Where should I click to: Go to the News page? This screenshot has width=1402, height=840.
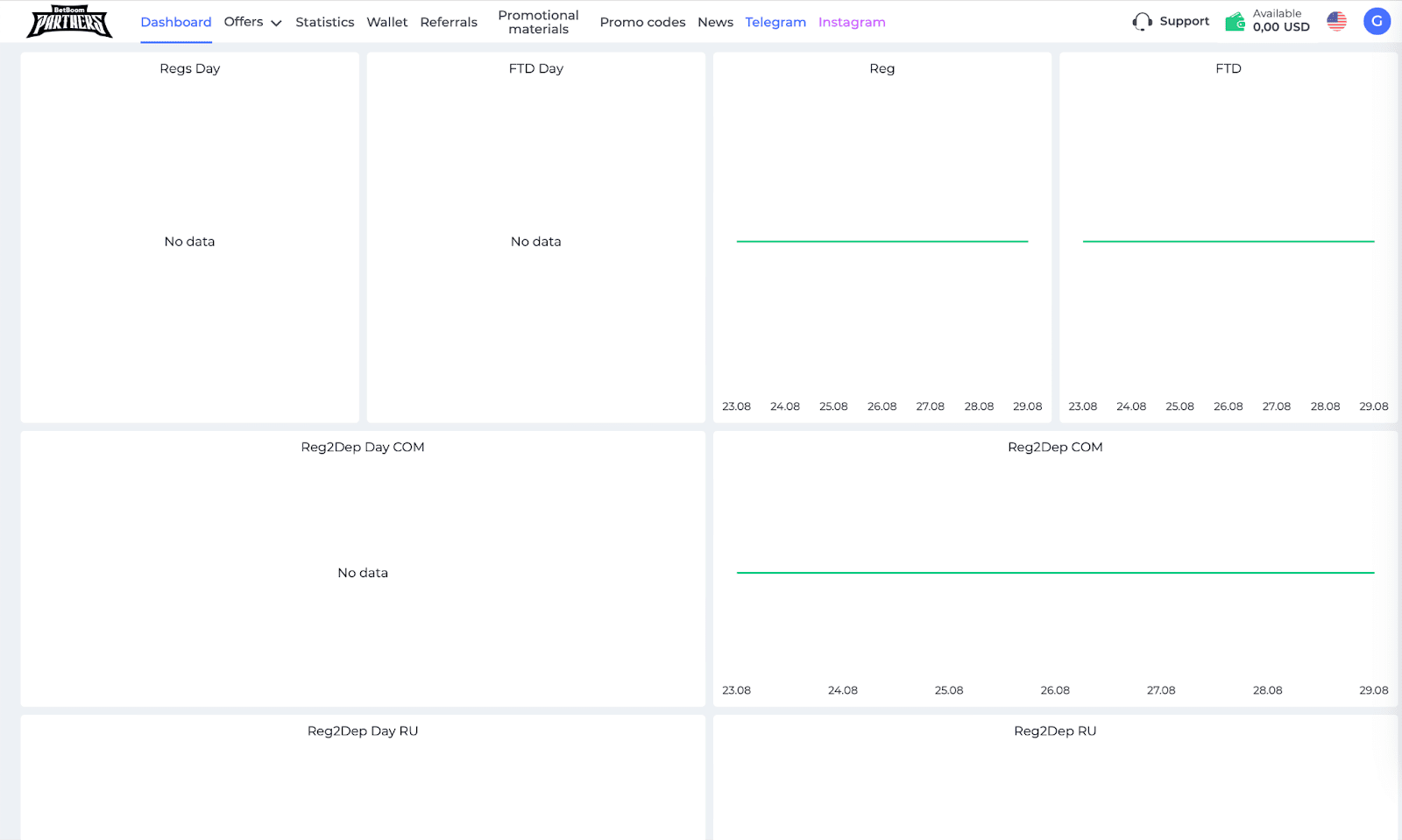[715, 22]
